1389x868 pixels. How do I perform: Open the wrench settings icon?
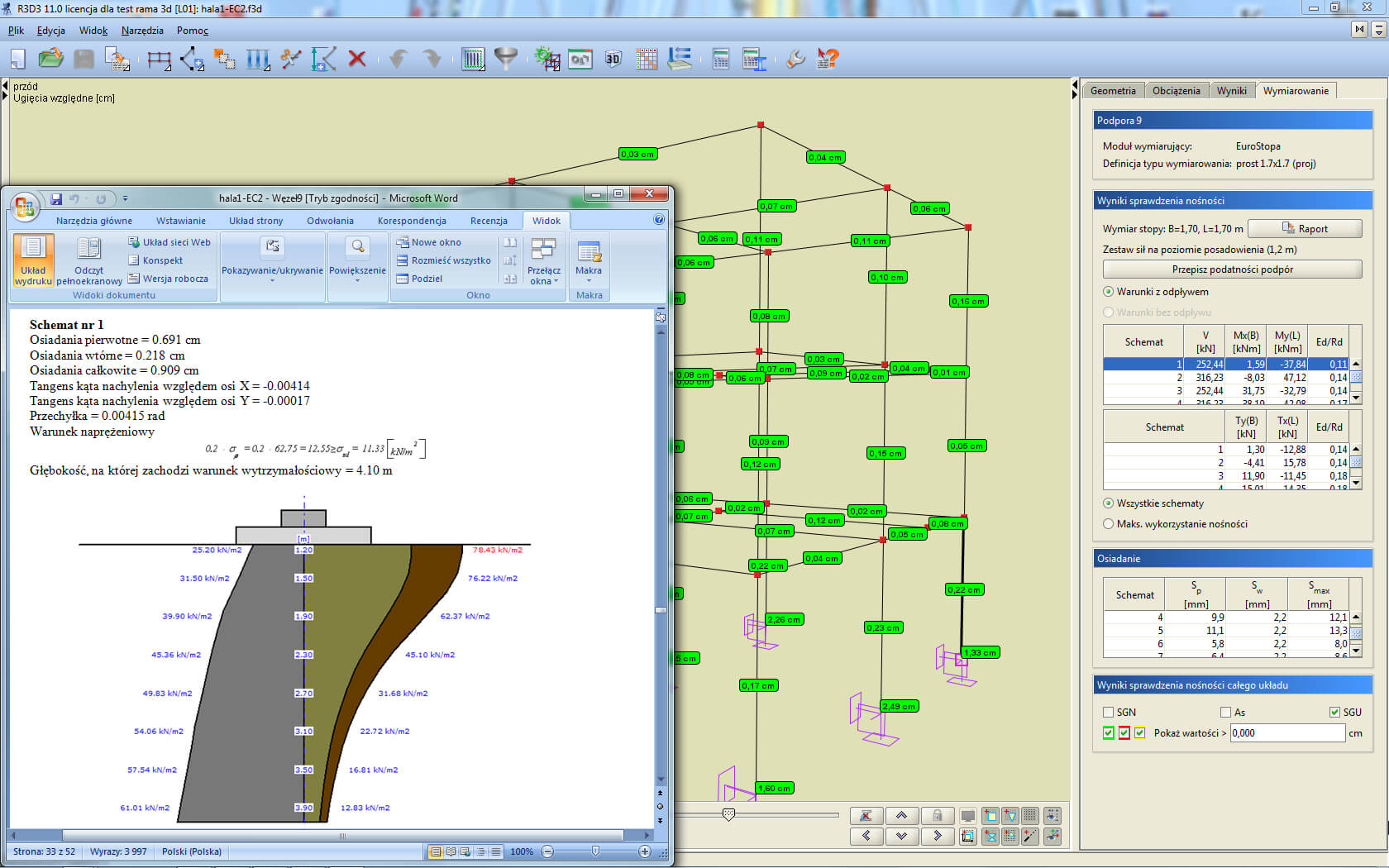pos(795,59)
